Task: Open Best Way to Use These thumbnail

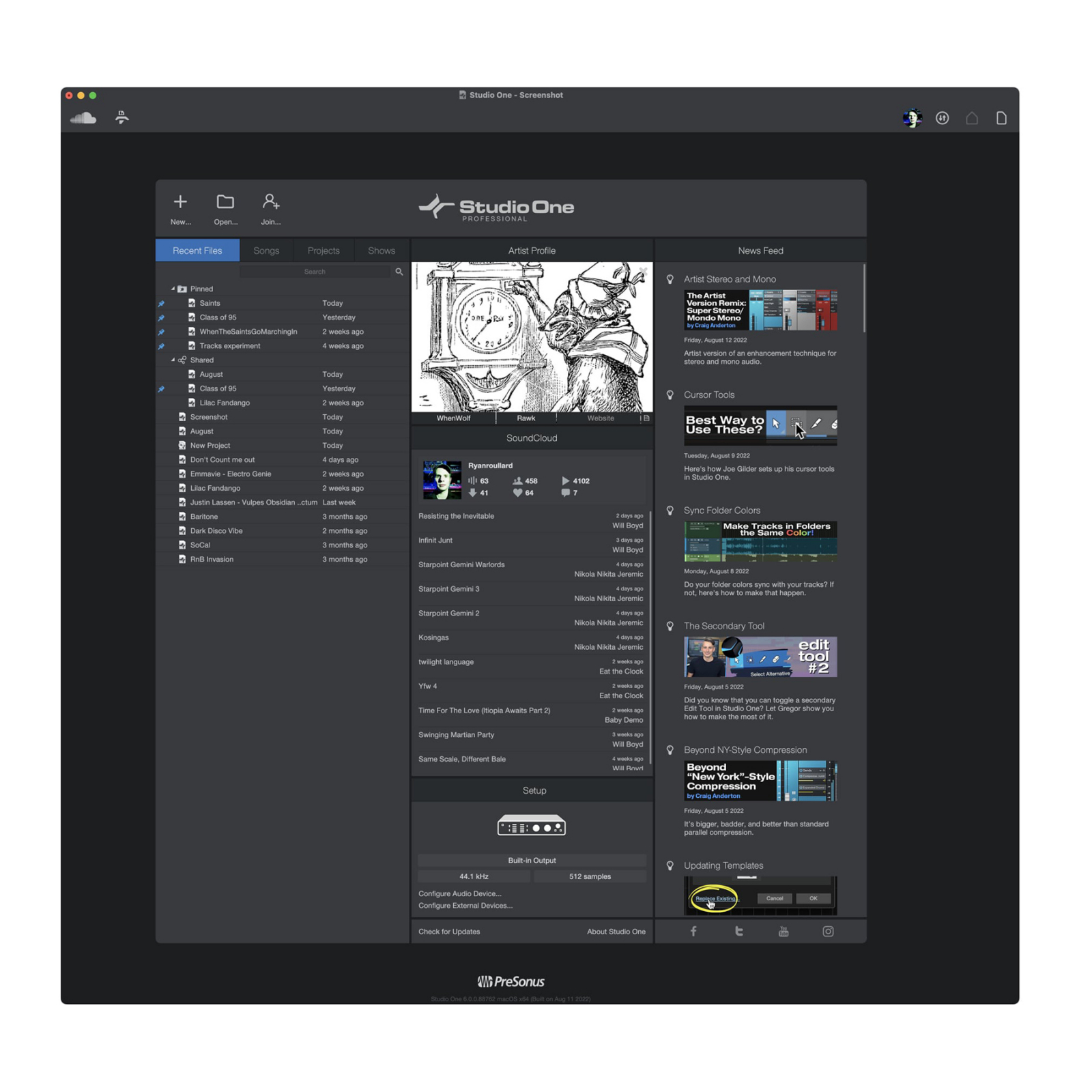Action: point(760,425)
